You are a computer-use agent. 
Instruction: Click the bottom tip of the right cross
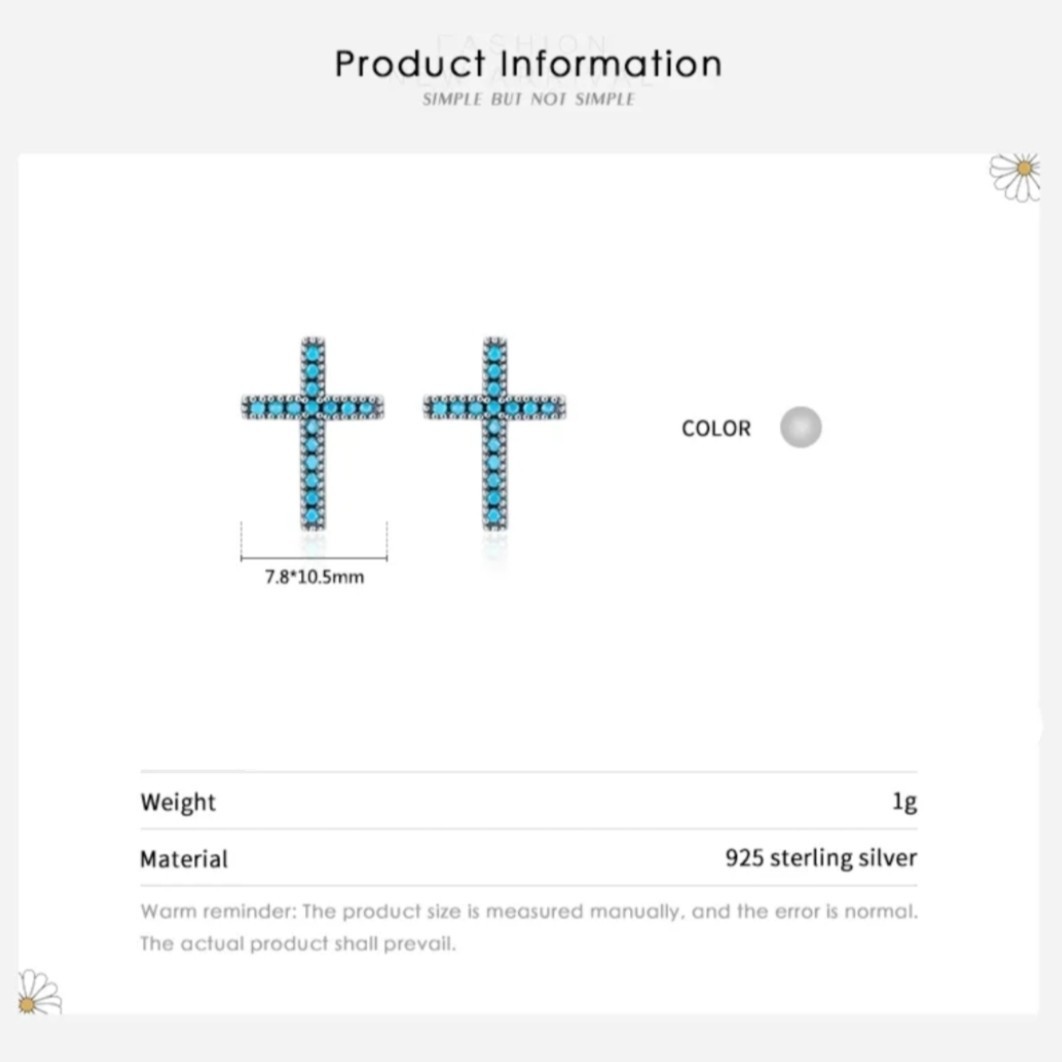click(494, 522)
